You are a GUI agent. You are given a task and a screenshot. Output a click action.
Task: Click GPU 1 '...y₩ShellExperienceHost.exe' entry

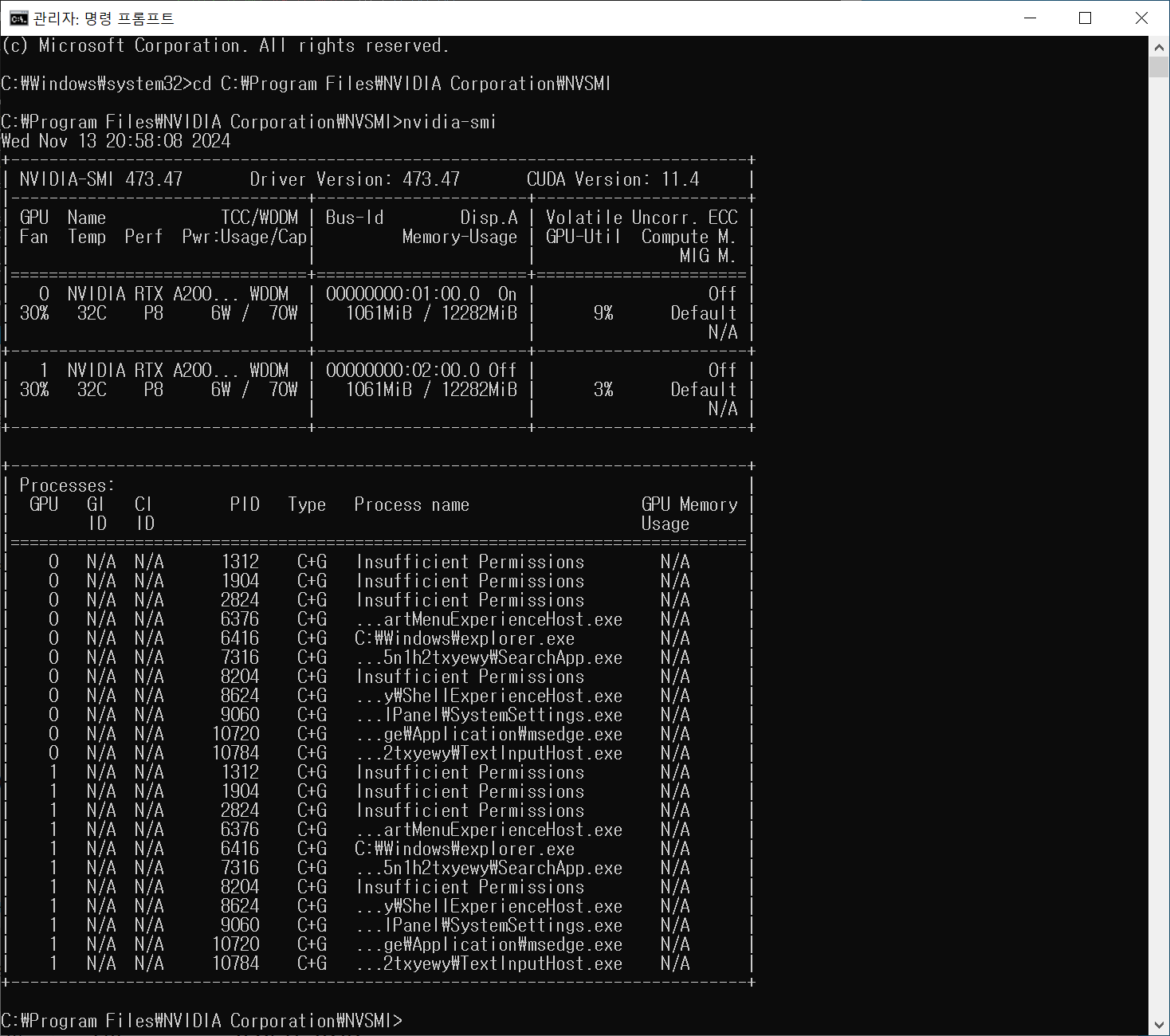pos(489,906)
